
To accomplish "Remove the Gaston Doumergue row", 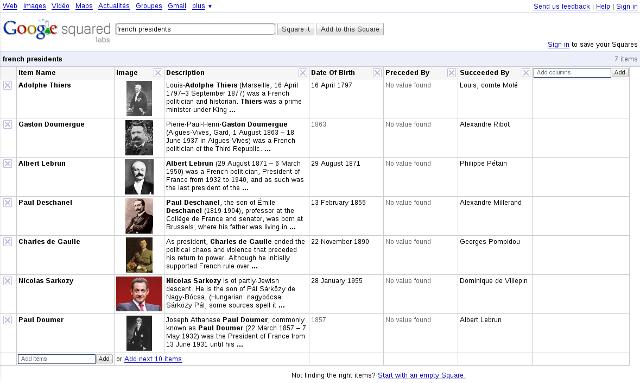I will click(7, 125).
